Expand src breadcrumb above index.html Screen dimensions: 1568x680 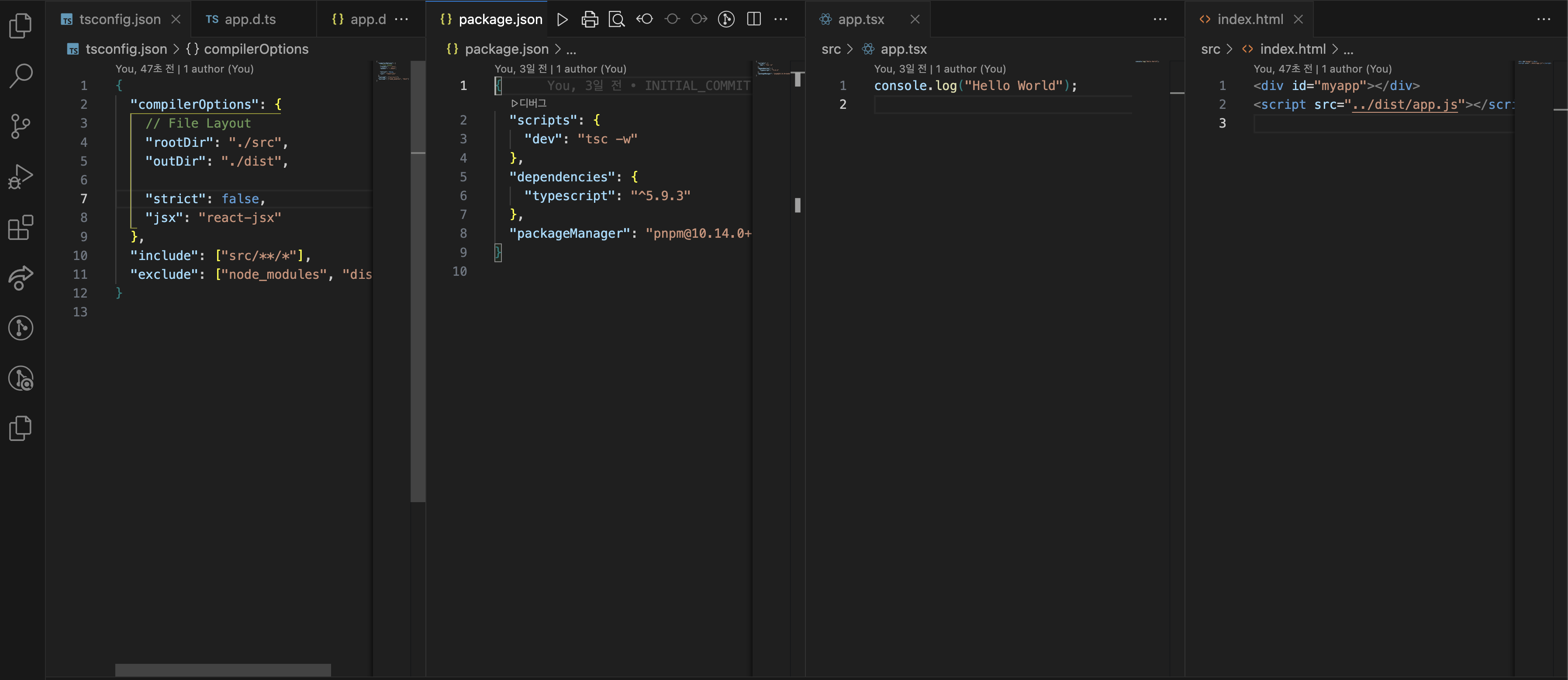pos(1210,49)
